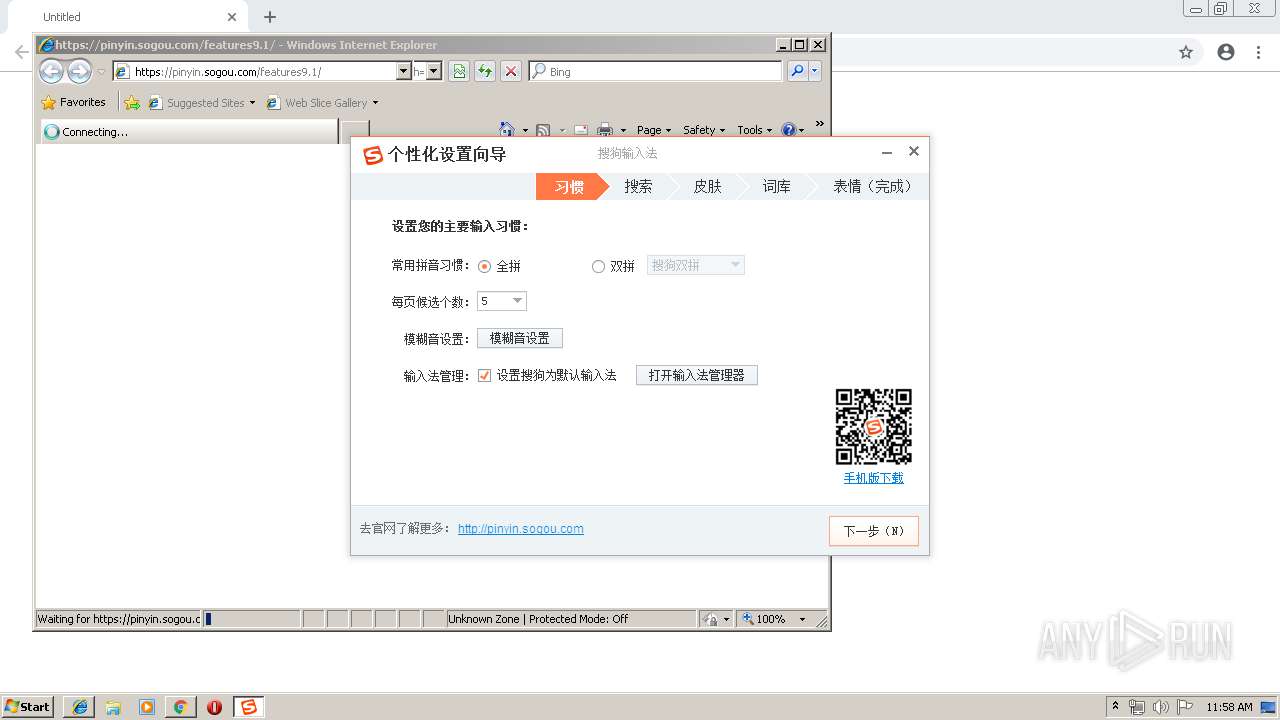Viewport: 1280px width, 720px height.
Task: Add to Favorites Bar icon
Action: (x=131, y=102)
